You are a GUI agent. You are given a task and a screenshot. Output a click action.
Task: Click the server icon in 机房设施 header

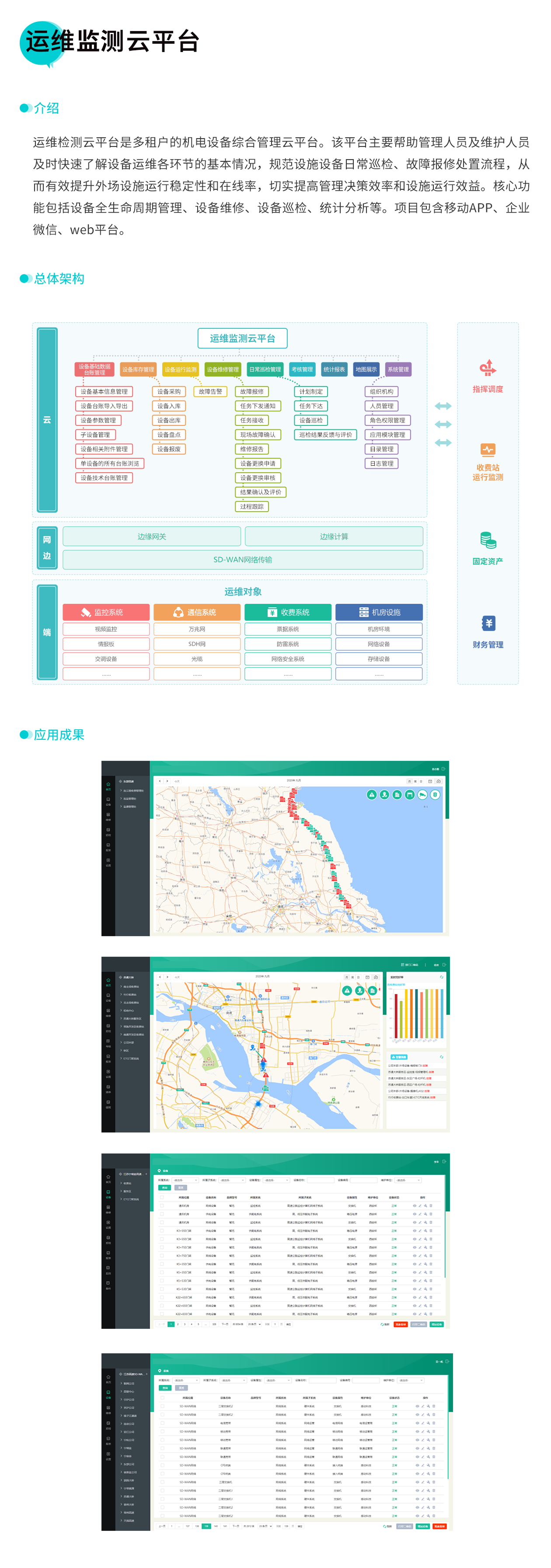coord(363,612)
